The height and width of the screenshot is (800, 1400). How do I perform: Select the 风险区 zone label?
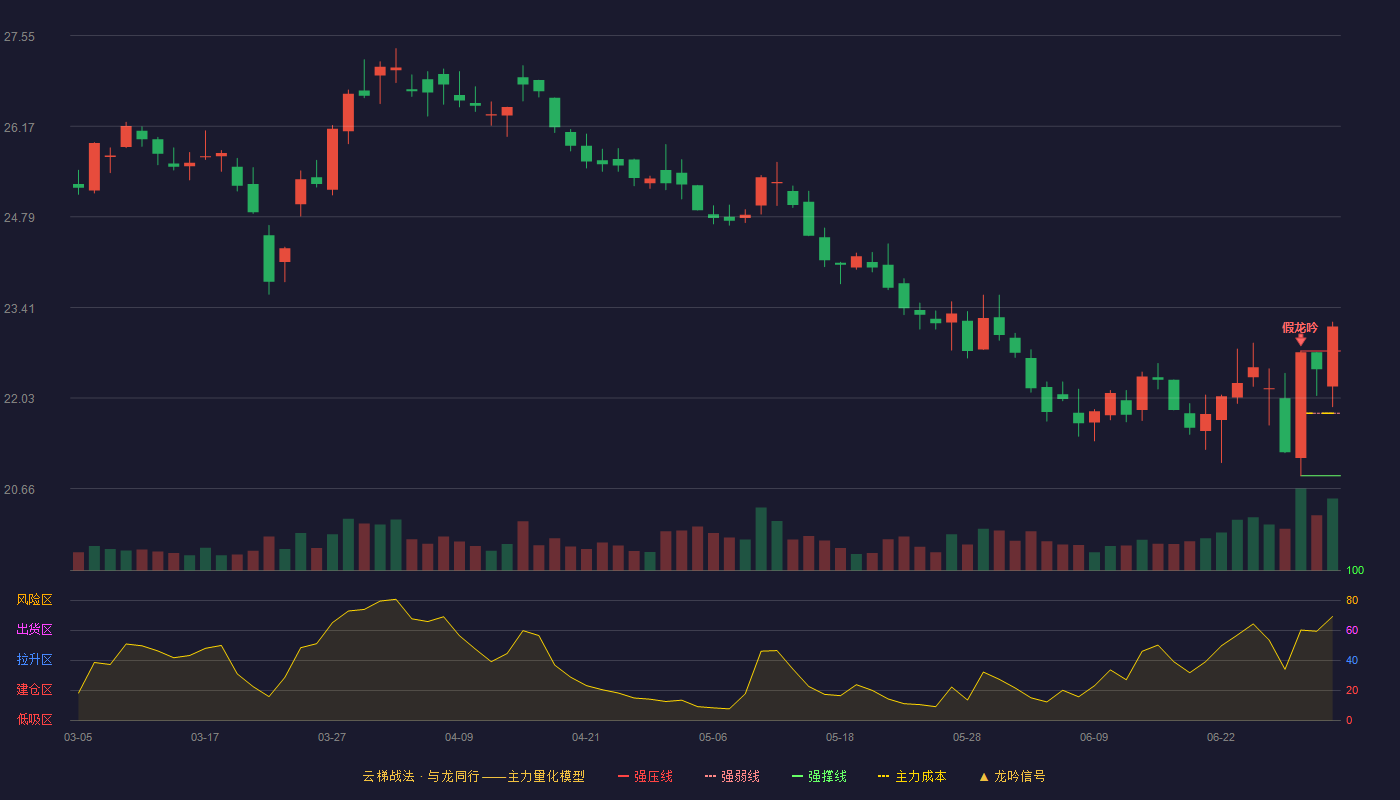(34, 600)
